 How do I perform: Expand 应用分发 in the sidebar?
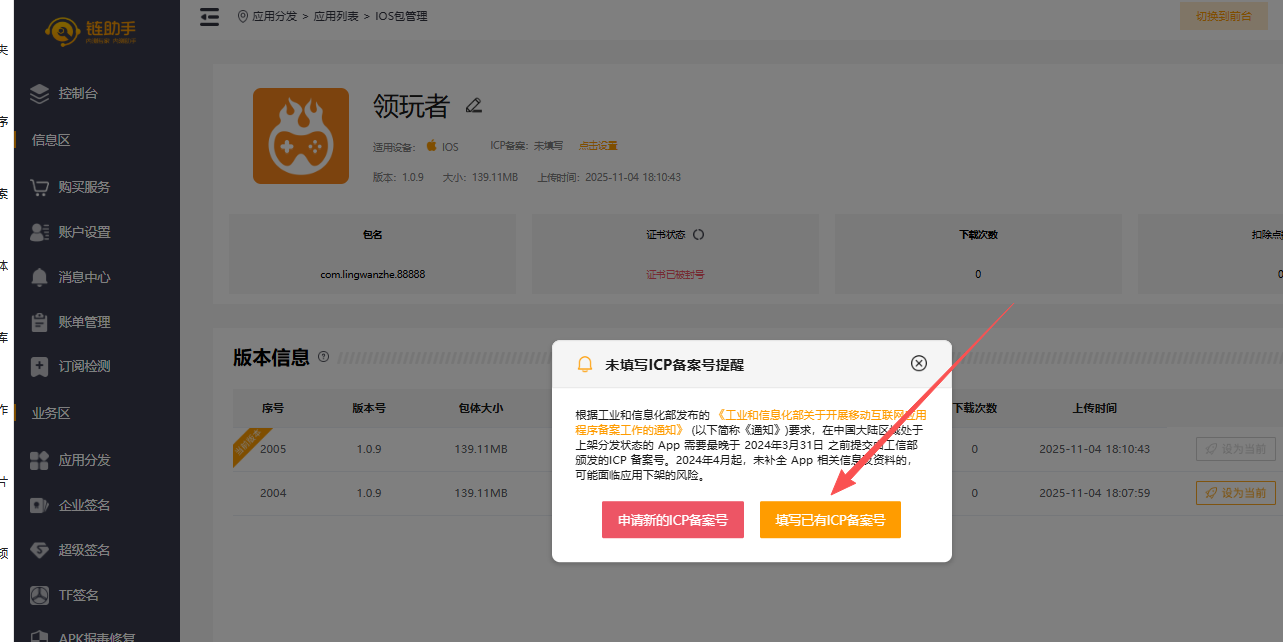point(84,460)
